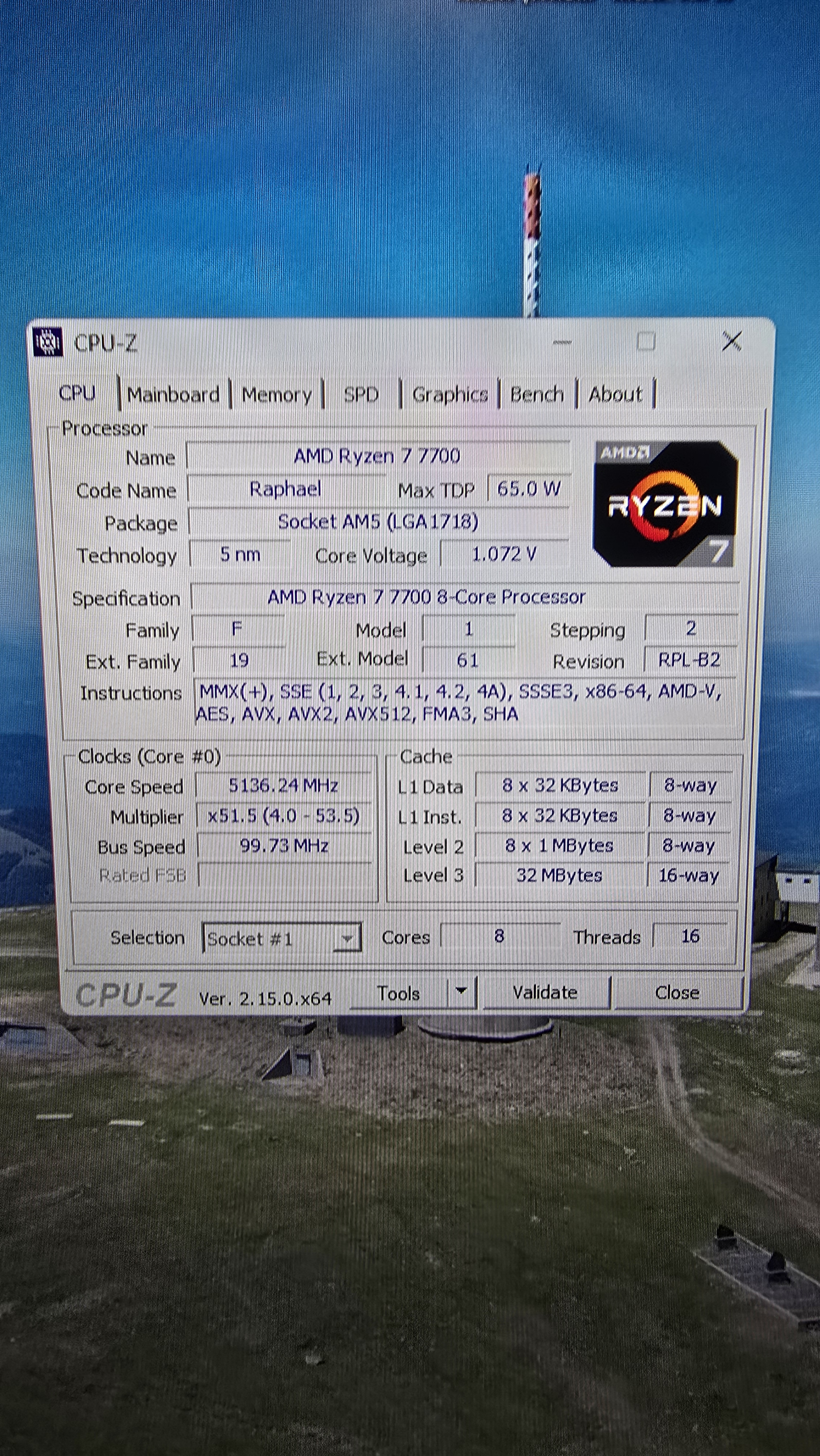Click the Core Speed value 5136.24 MHz
The height and width of the screenshot is (1456, 820).
[284, 785]
